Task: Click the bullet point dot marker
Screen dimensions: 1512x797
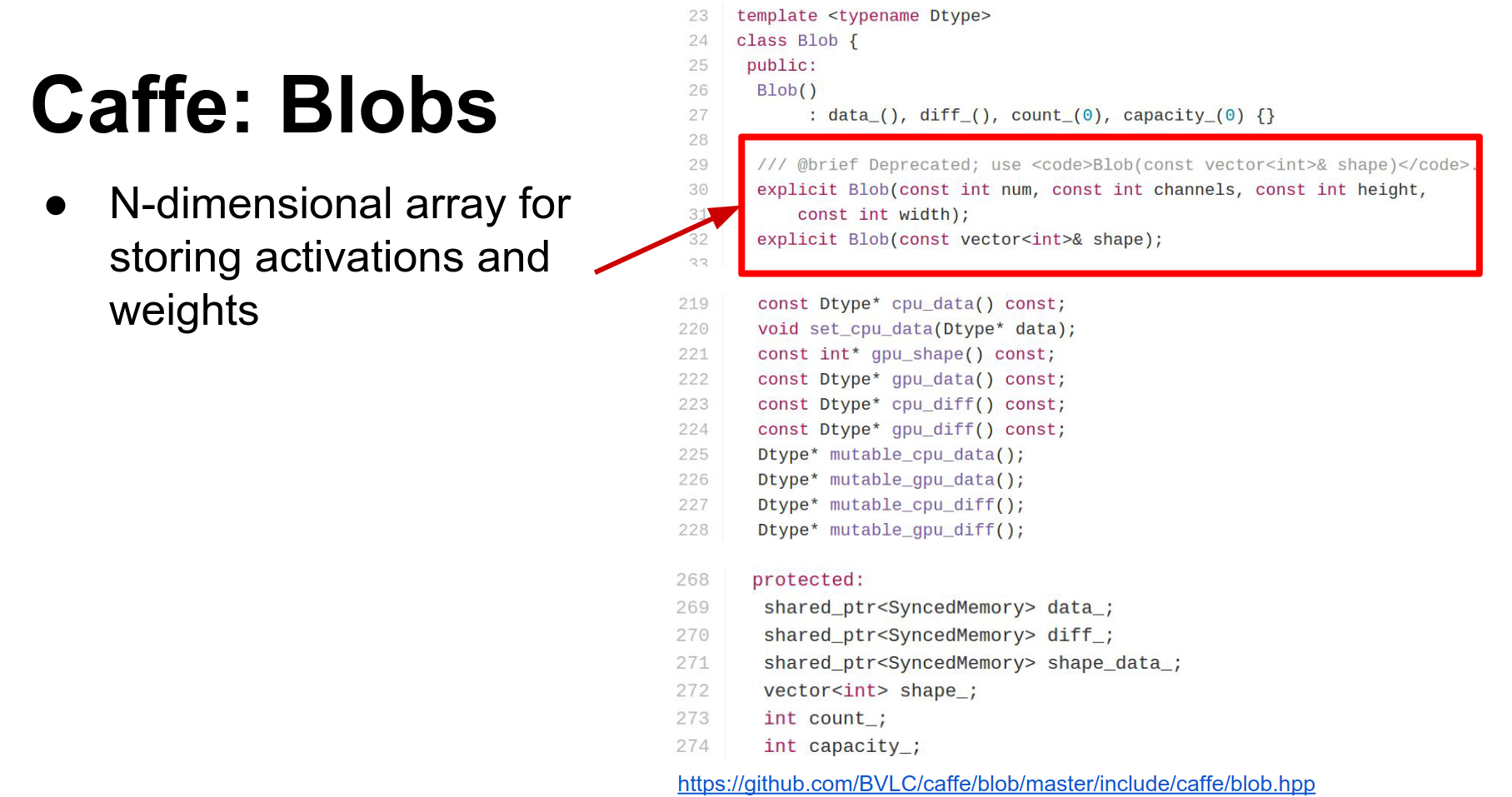Action: tap(56, 205)
